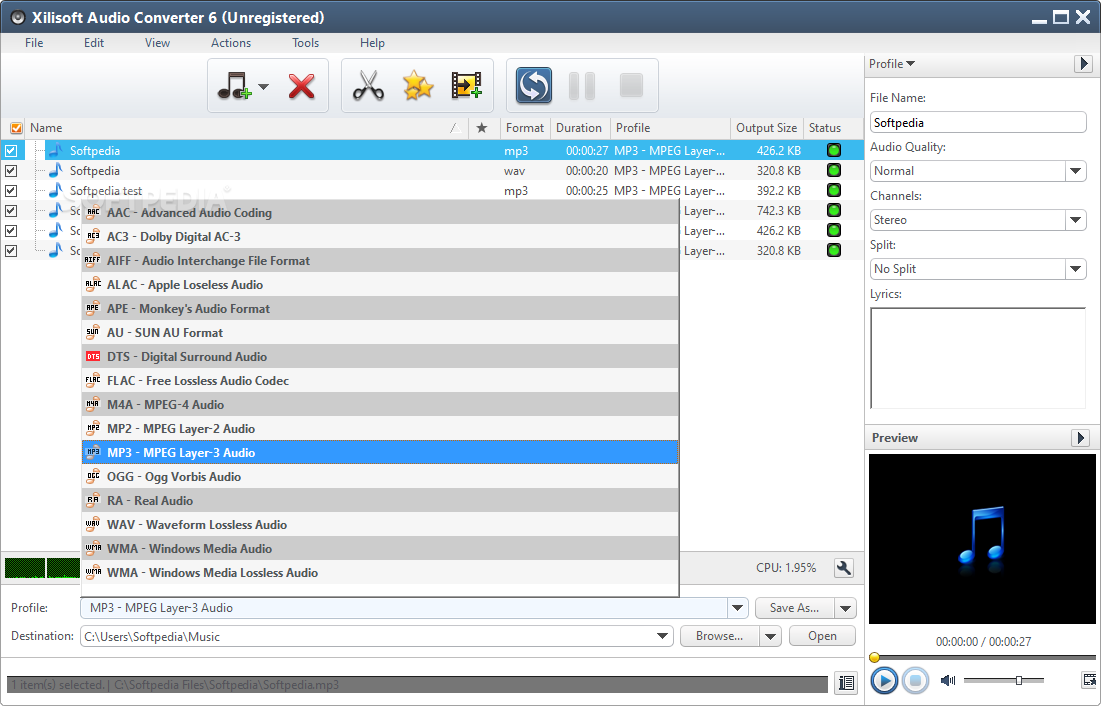Toggle the checkbox of the 742.3 KB row

pos(11,211)
